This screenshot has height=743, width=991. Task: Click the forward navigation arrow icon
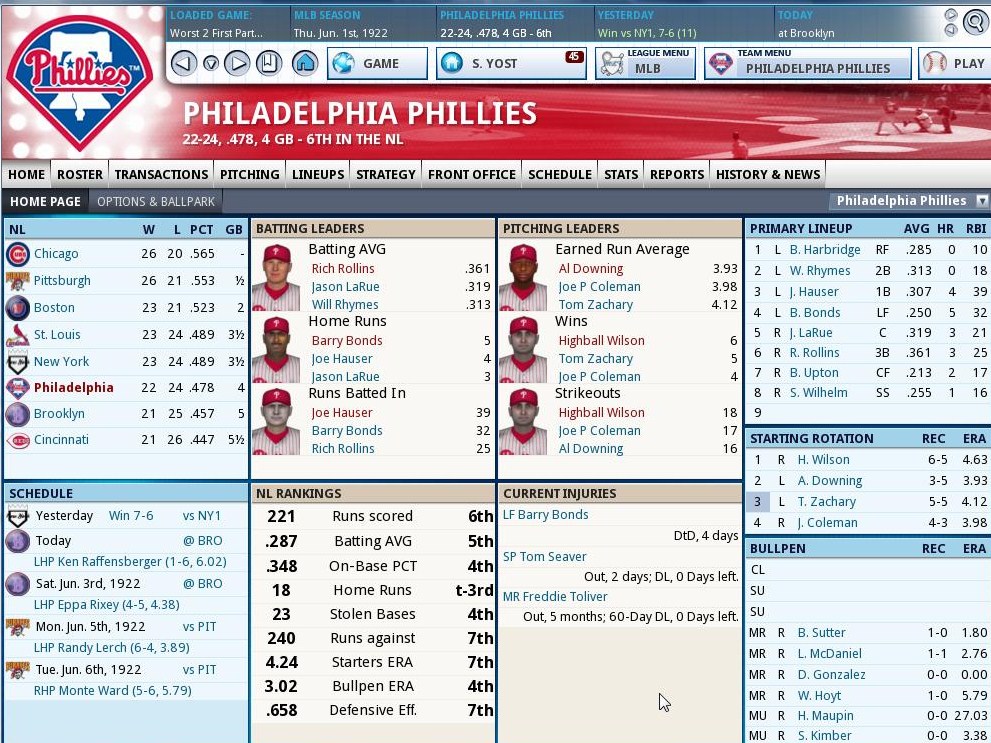pyautogui.click(x=237, y=64)
